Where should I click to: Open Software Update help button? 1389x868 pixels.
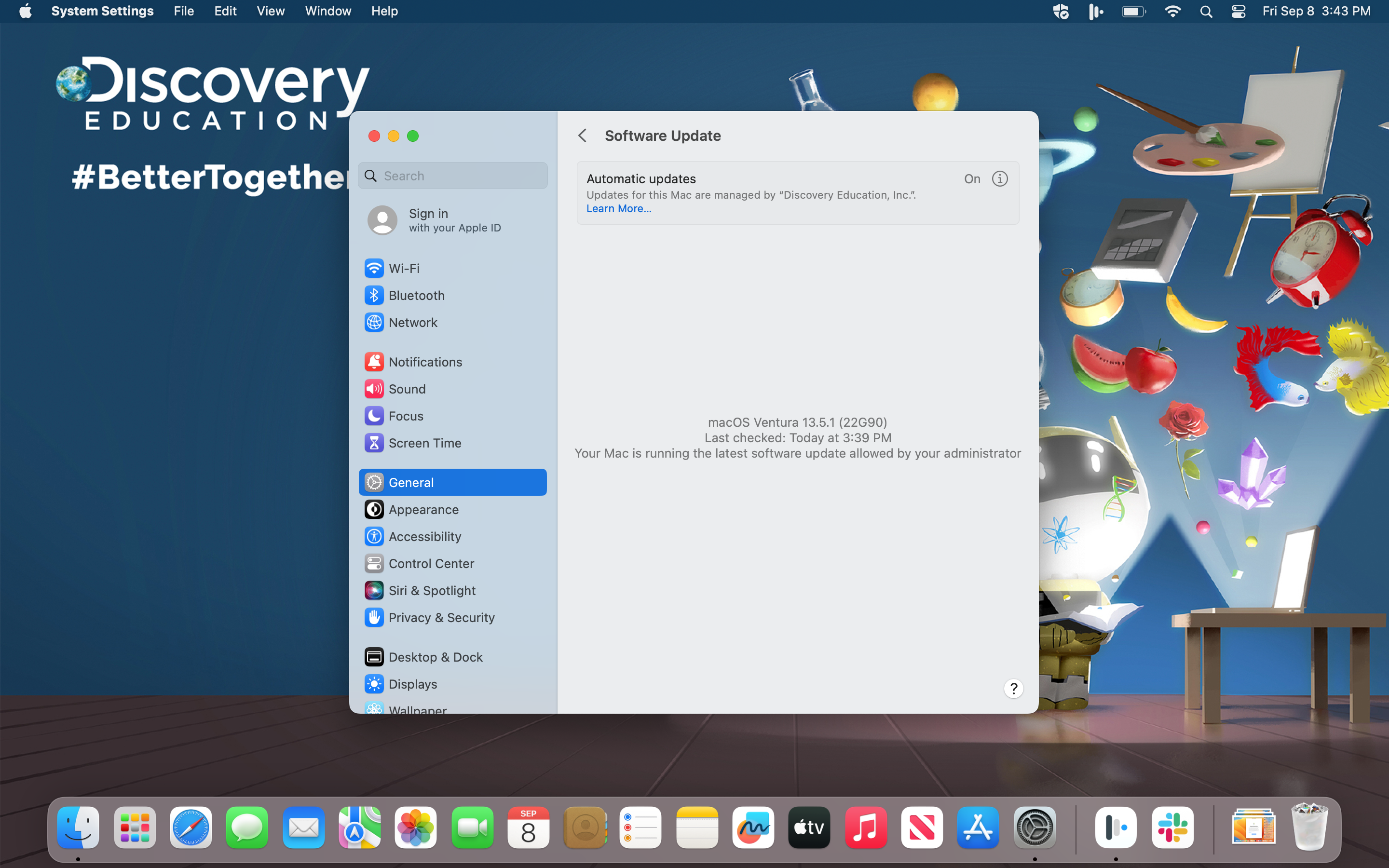coord(1014,688)
